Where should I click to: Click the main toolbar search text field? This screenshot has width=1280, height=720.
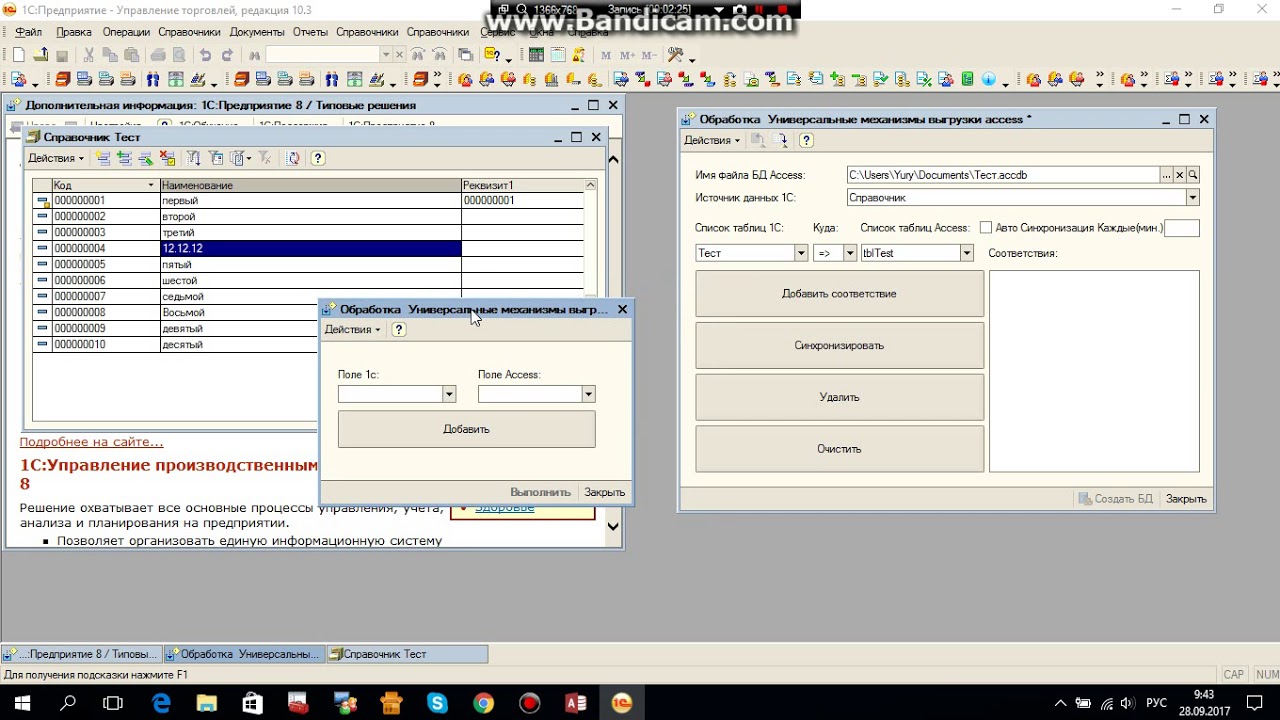coord(323,55)
